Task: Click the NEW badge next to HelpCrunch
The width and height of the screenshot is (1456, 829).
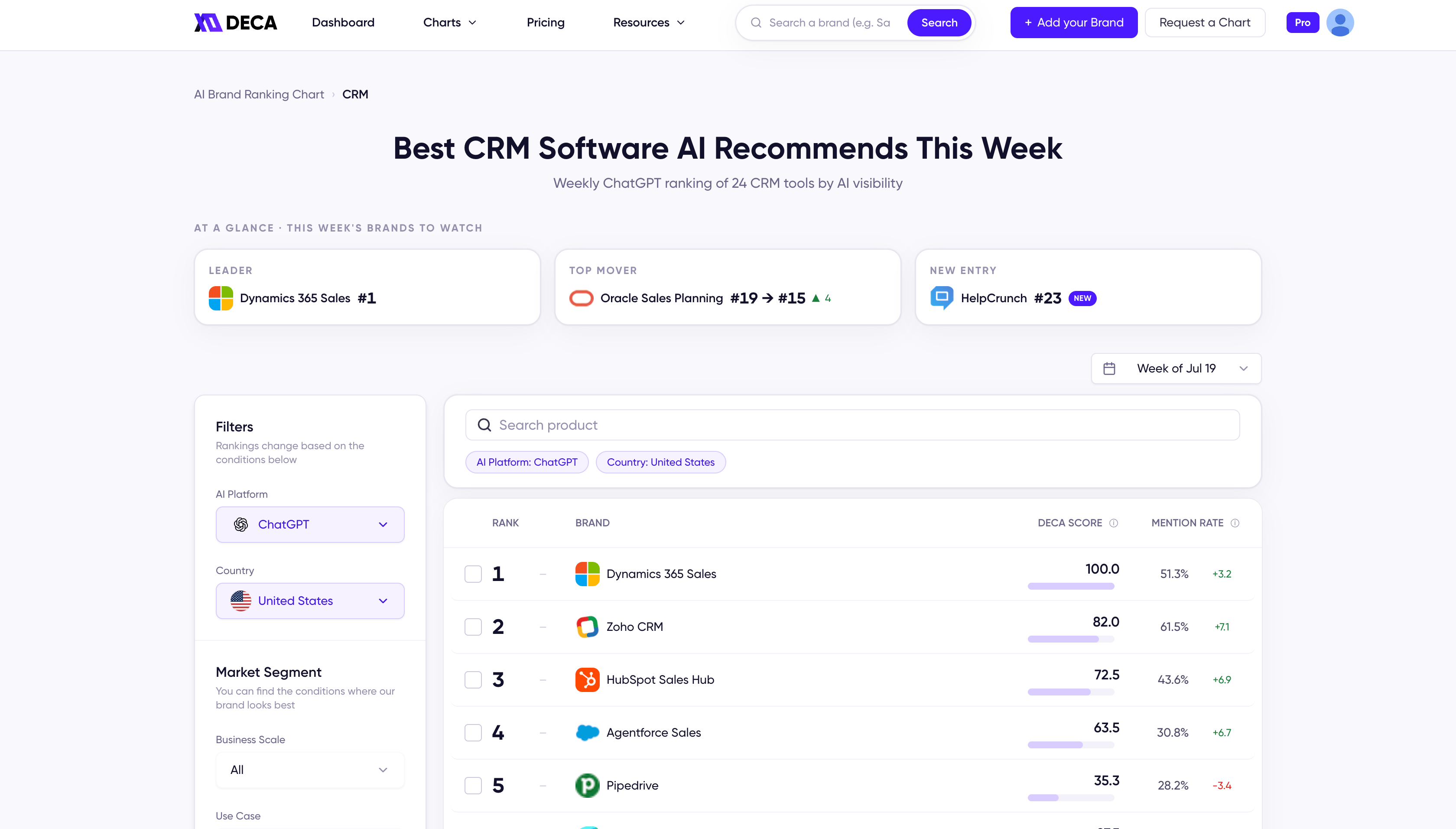Action: tap(1082, 298)
